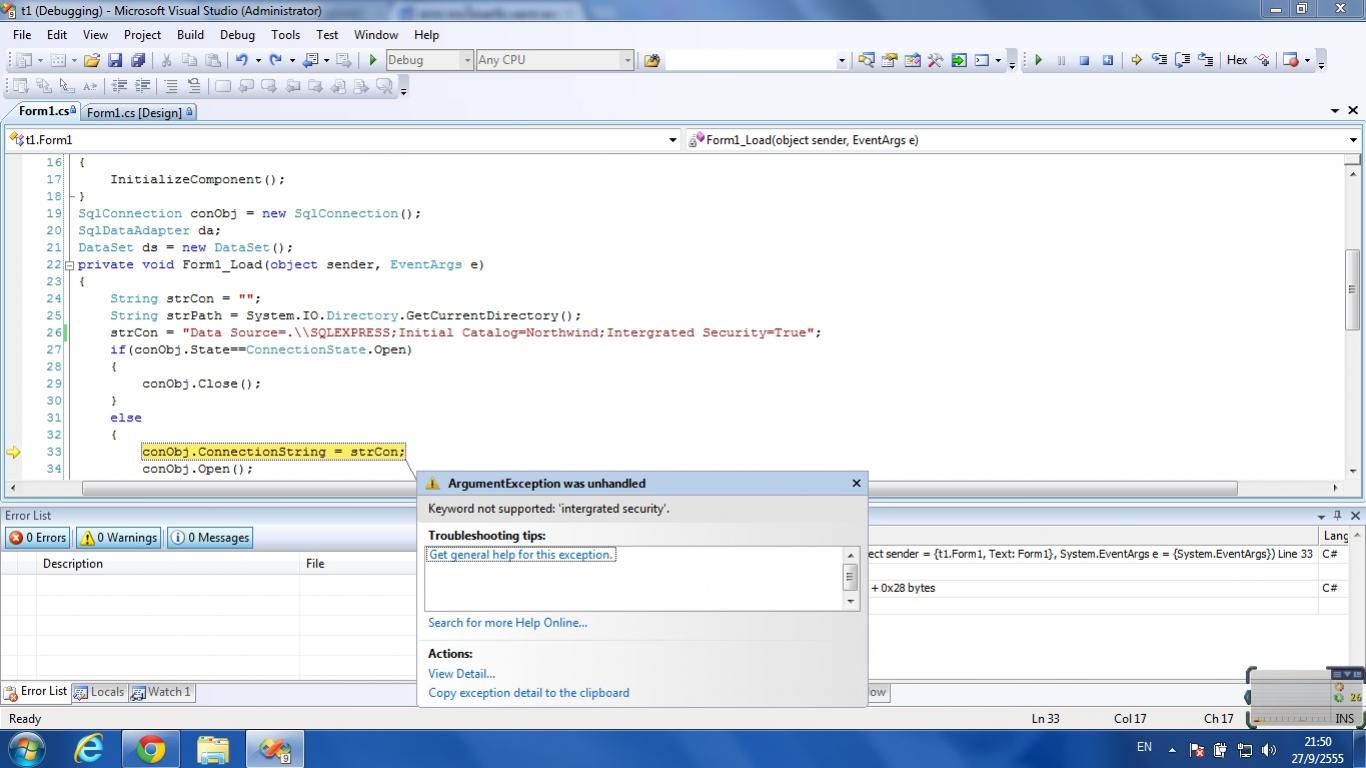The width and height of the screenshot is (1366, 768).
Task: Toggle Hex display in the debug toolbar
Action: click(1237, 60)
